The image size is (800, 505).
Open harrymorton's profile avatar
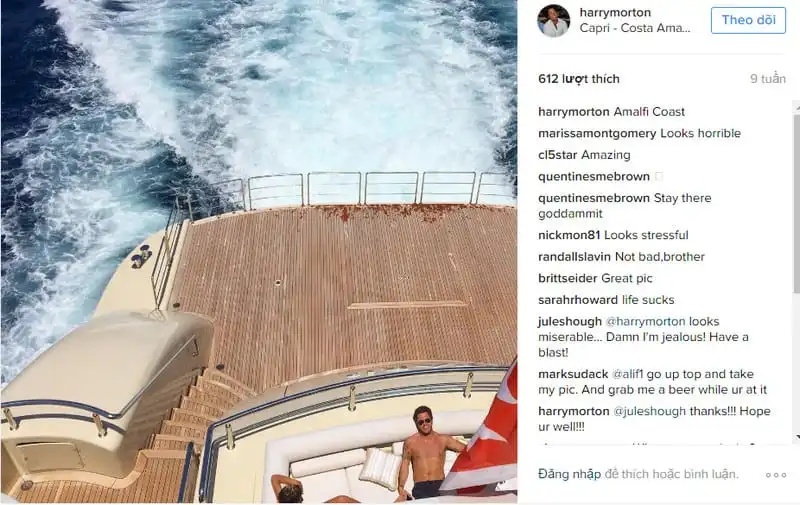(554, 21)
